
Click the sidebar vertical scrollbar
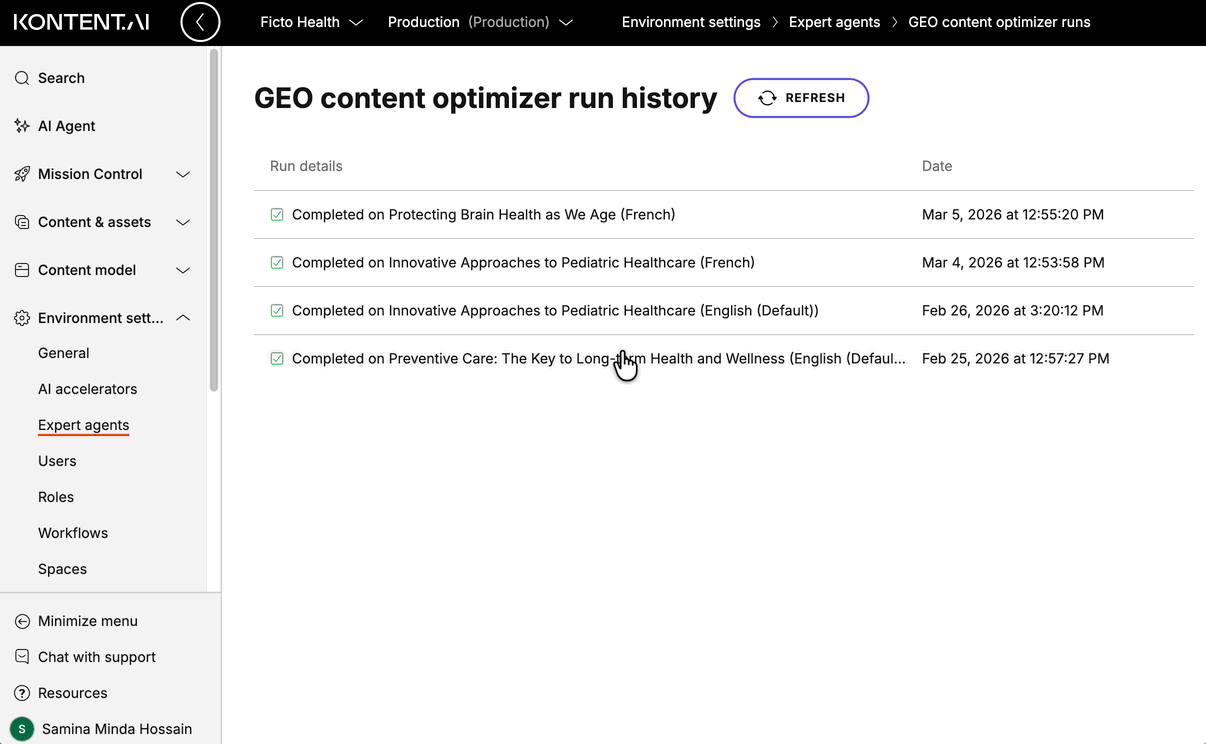pyautogui.click(x=213, y=220)
